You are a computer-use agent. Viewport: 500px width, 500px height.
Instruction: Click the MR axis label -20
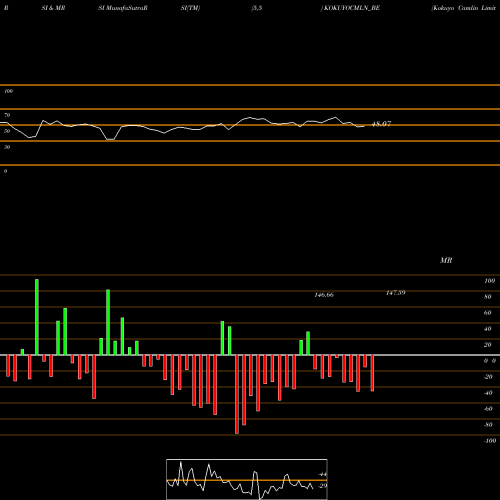coord(488,377)
